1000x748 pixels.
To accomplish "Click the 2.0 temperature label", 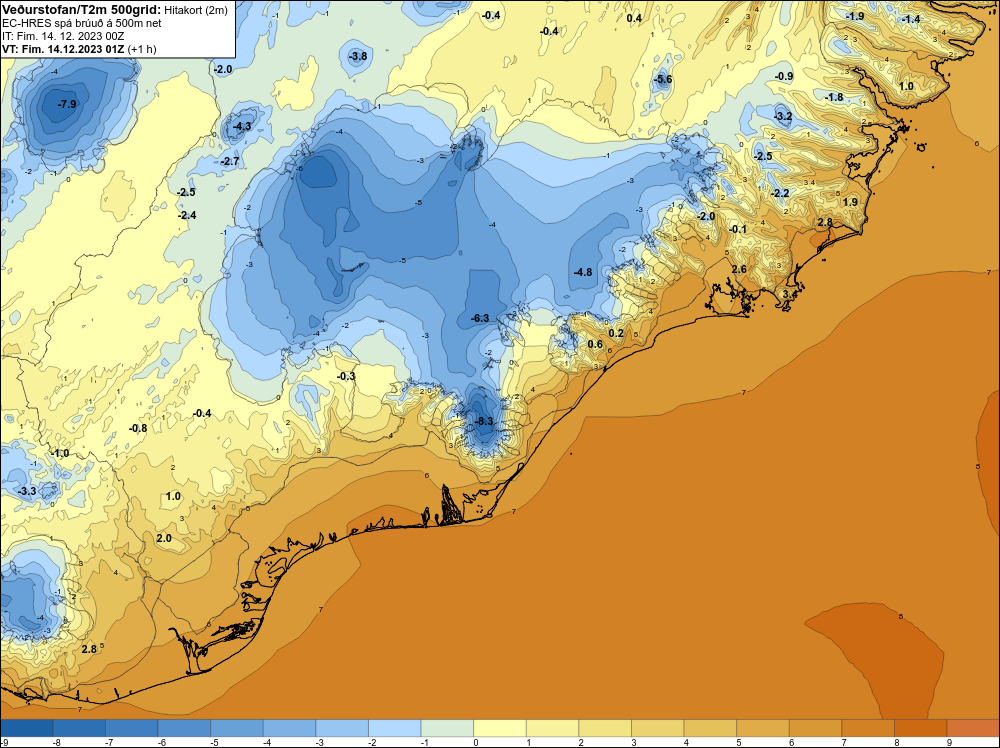I will (164, 538).
